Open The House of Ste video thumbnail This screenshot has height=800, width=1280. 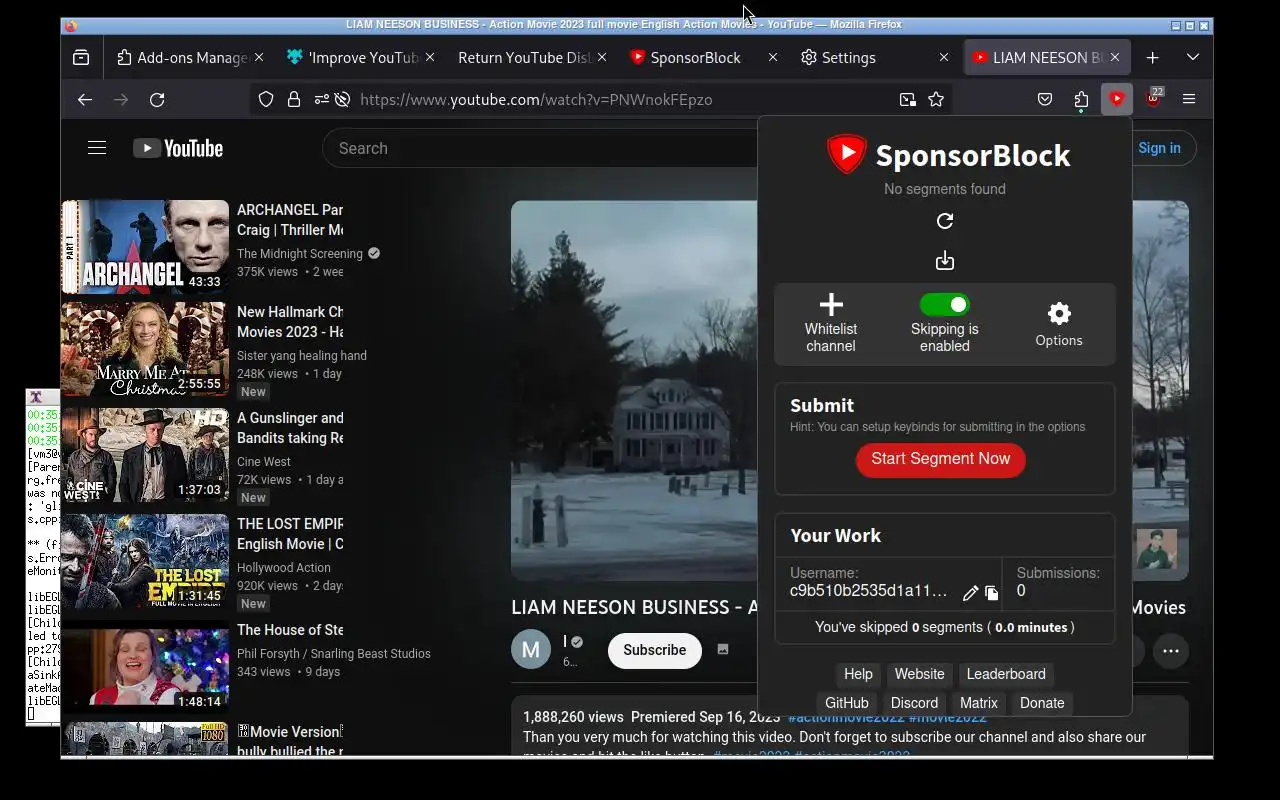[145, 667]
